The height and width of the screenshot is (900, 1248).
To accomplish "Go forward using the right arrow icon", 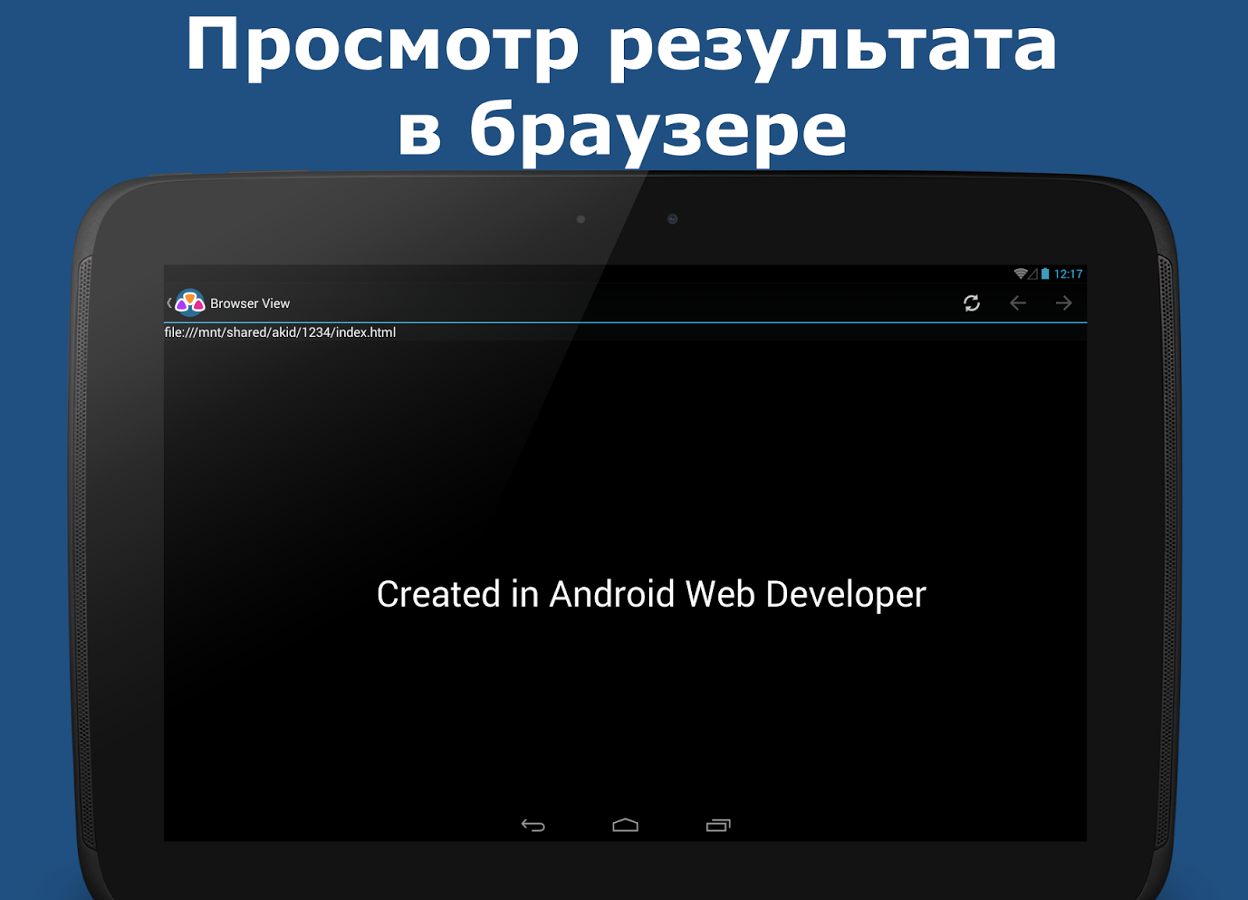I will click(1064, 303).
